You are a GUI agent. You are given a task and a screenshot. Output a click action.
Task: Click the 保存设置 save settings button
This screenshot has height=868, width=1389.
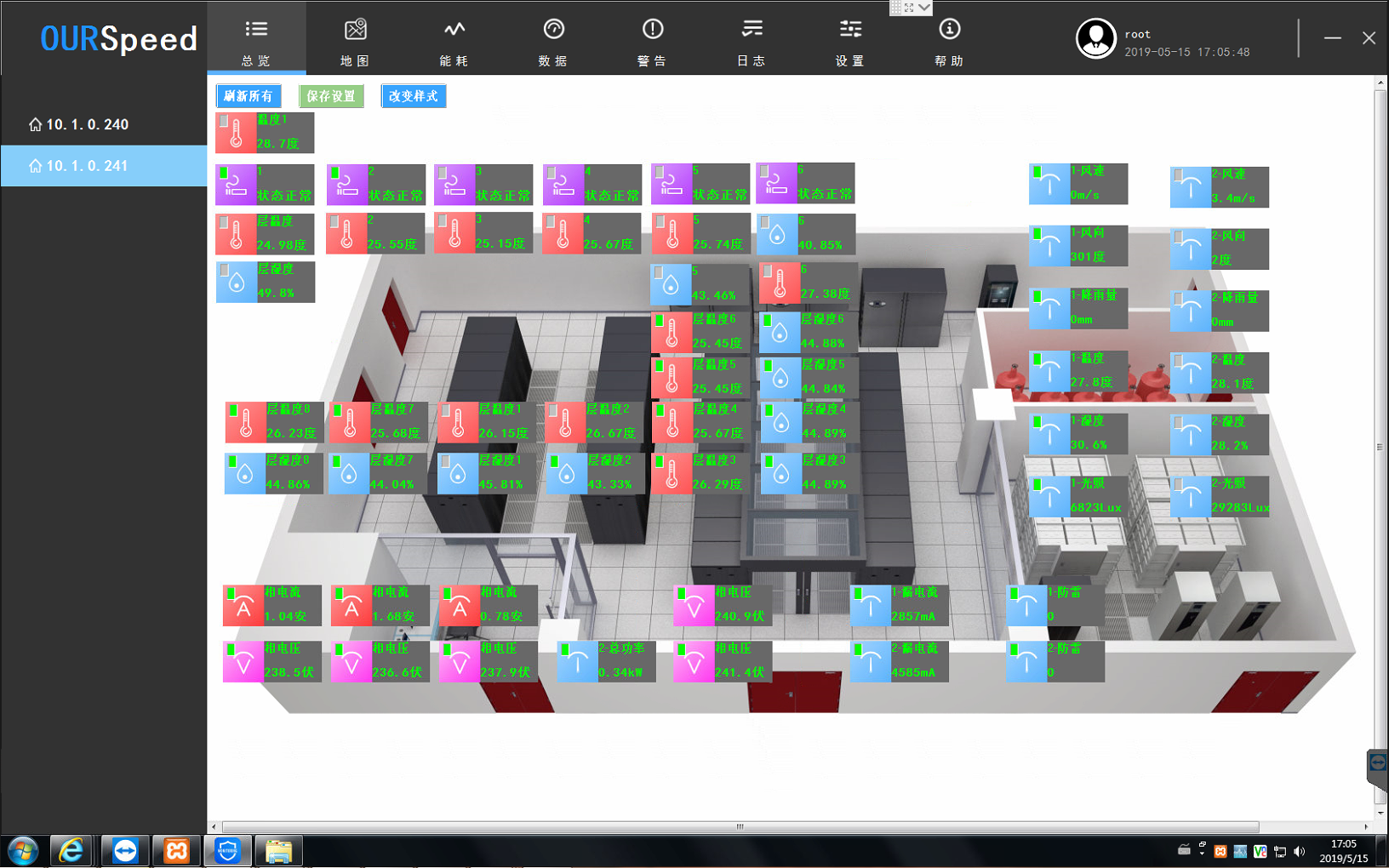click(331, 96)
